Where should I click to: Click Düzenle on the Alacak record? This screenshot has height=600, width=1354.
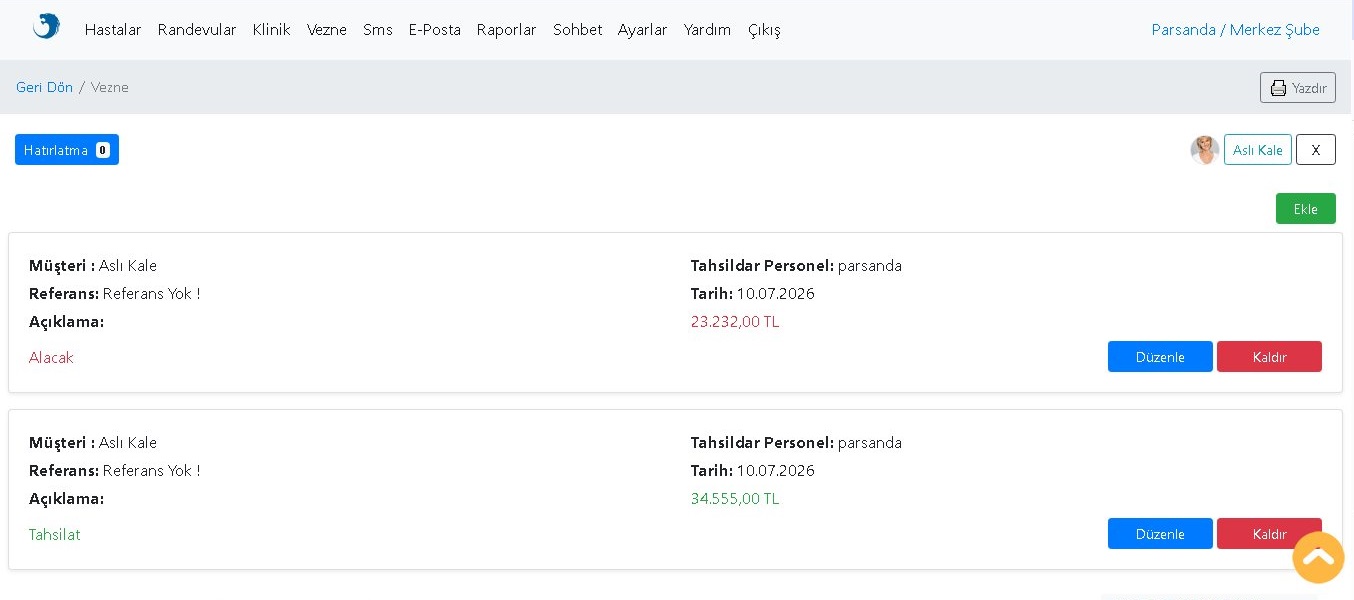pyautogui.click(x=1160, y=357)
